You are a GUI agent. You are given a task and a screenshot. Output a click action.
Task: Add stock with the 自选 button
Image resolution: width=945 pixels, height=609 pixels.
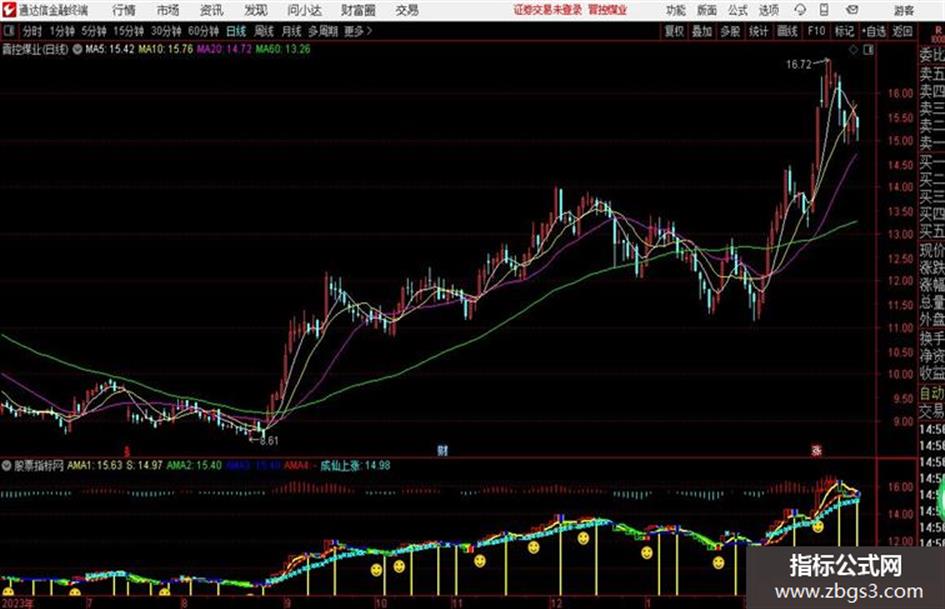click(874, 31)
